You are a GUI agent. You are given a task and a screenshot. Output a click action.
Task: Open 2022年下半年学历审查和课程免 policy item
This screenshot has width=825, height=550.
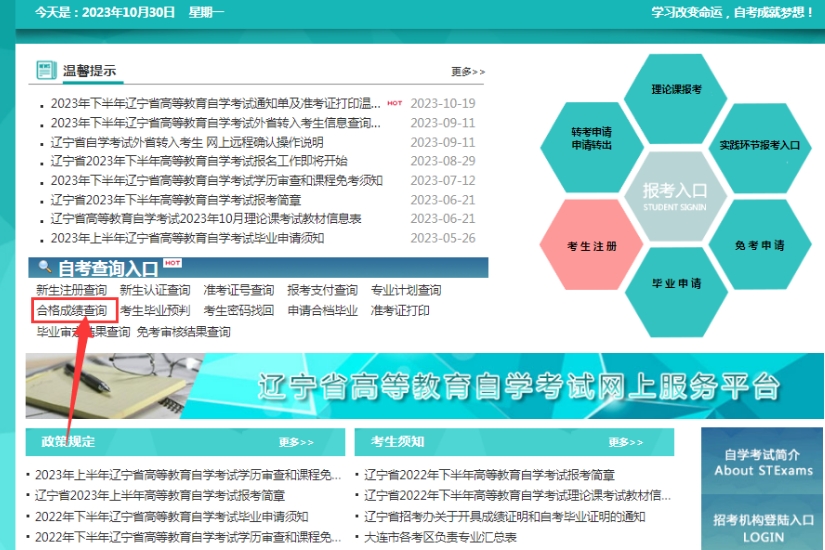pos(188,537)
